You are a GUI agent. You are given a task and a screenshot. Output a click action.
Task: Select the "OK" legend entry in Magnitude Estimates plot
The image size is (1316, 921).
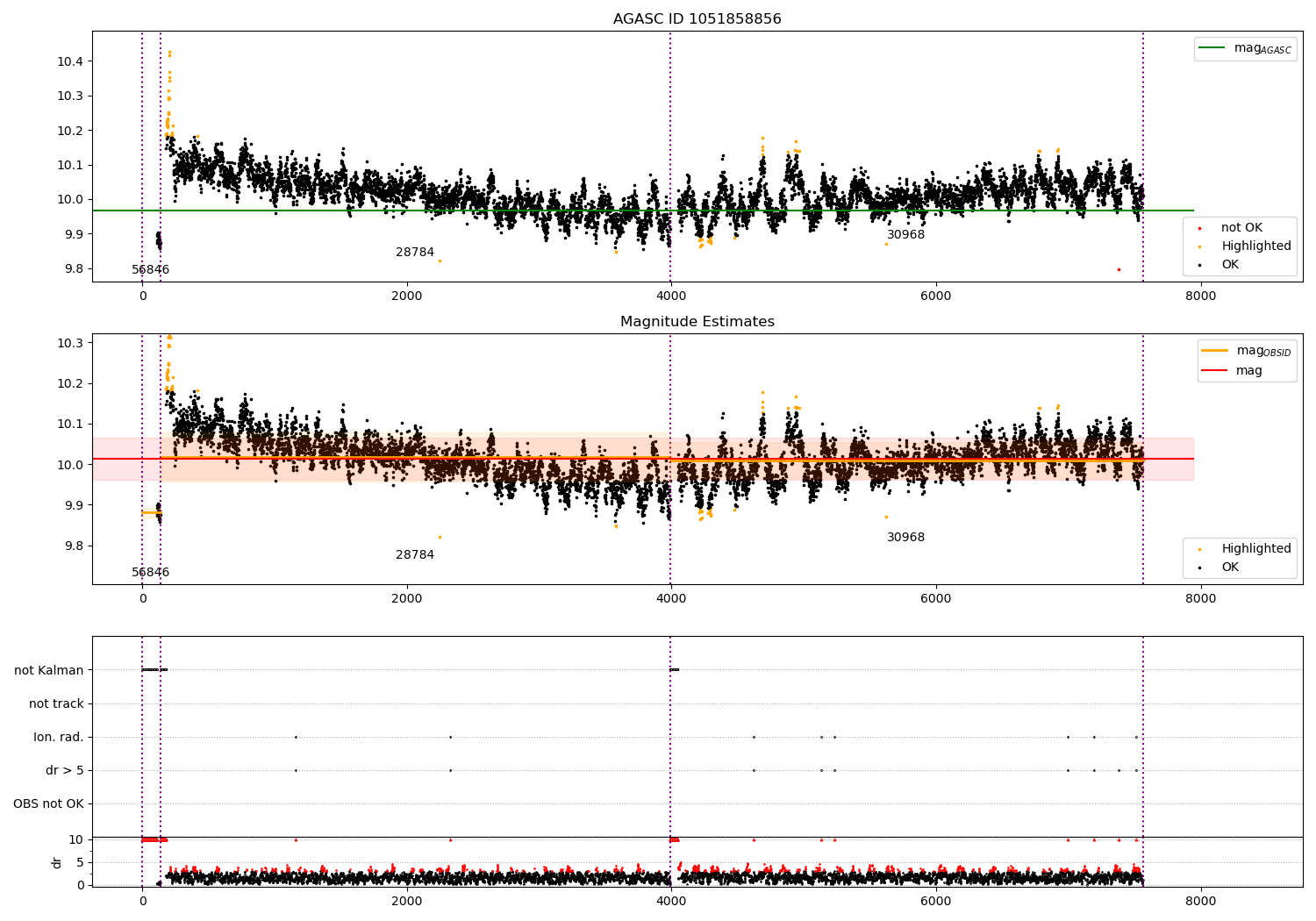pos(1219,568)
